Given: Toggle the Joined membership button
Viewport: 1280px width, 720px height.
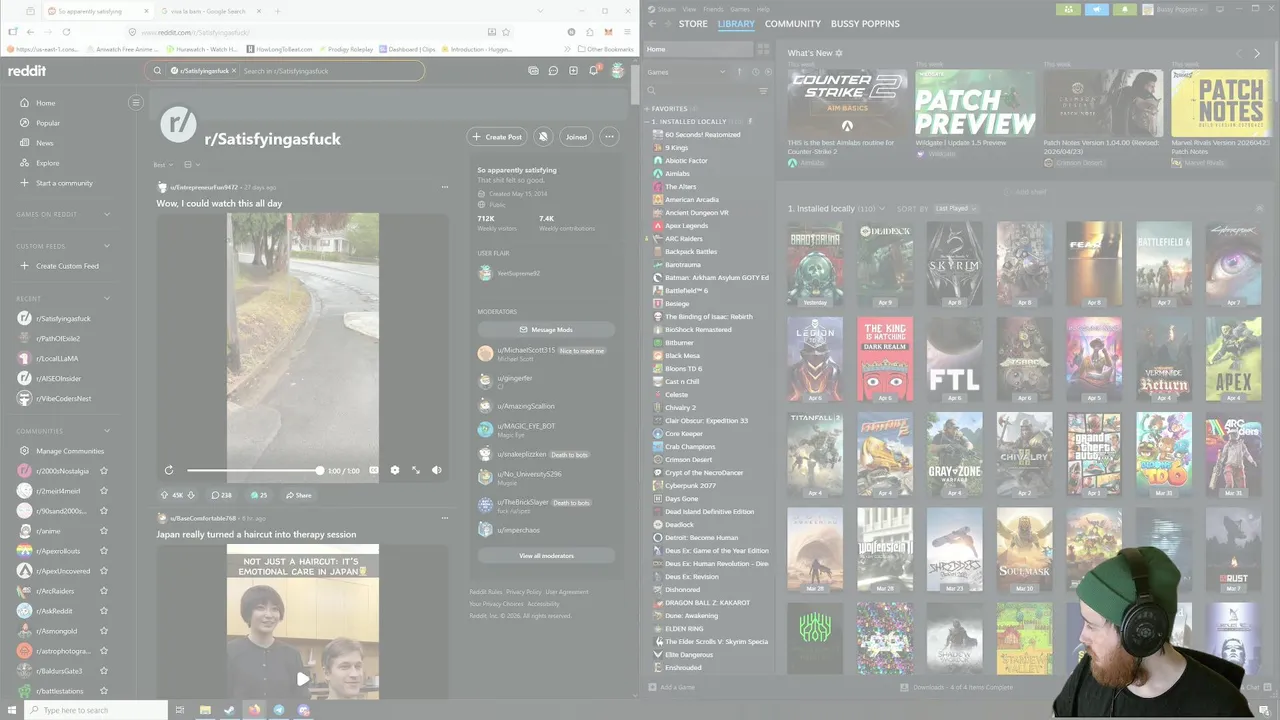Looking at the screenshot, I should (576, 137).
